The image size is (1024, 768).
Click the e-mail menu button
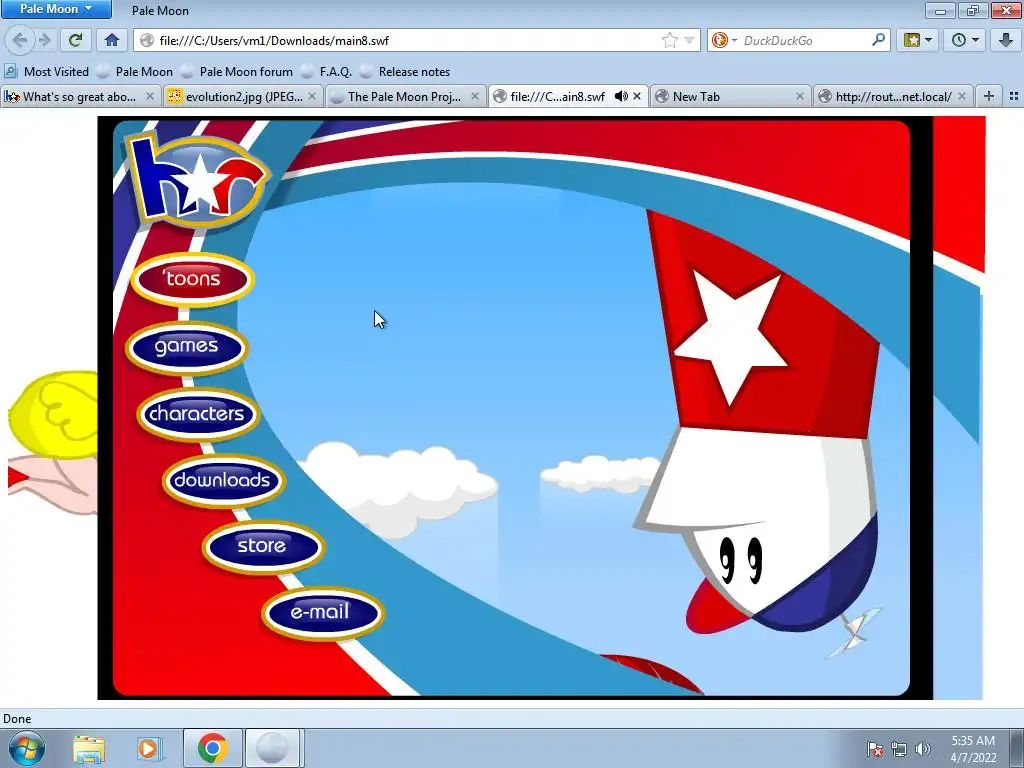[x=322, y=613]
